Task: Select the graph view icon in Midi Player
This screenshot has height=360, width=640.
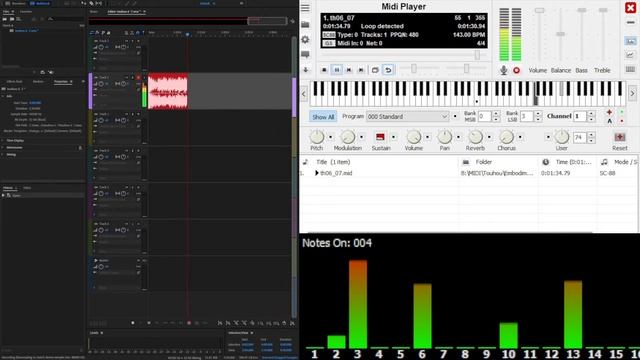Action: click(631, 55)
